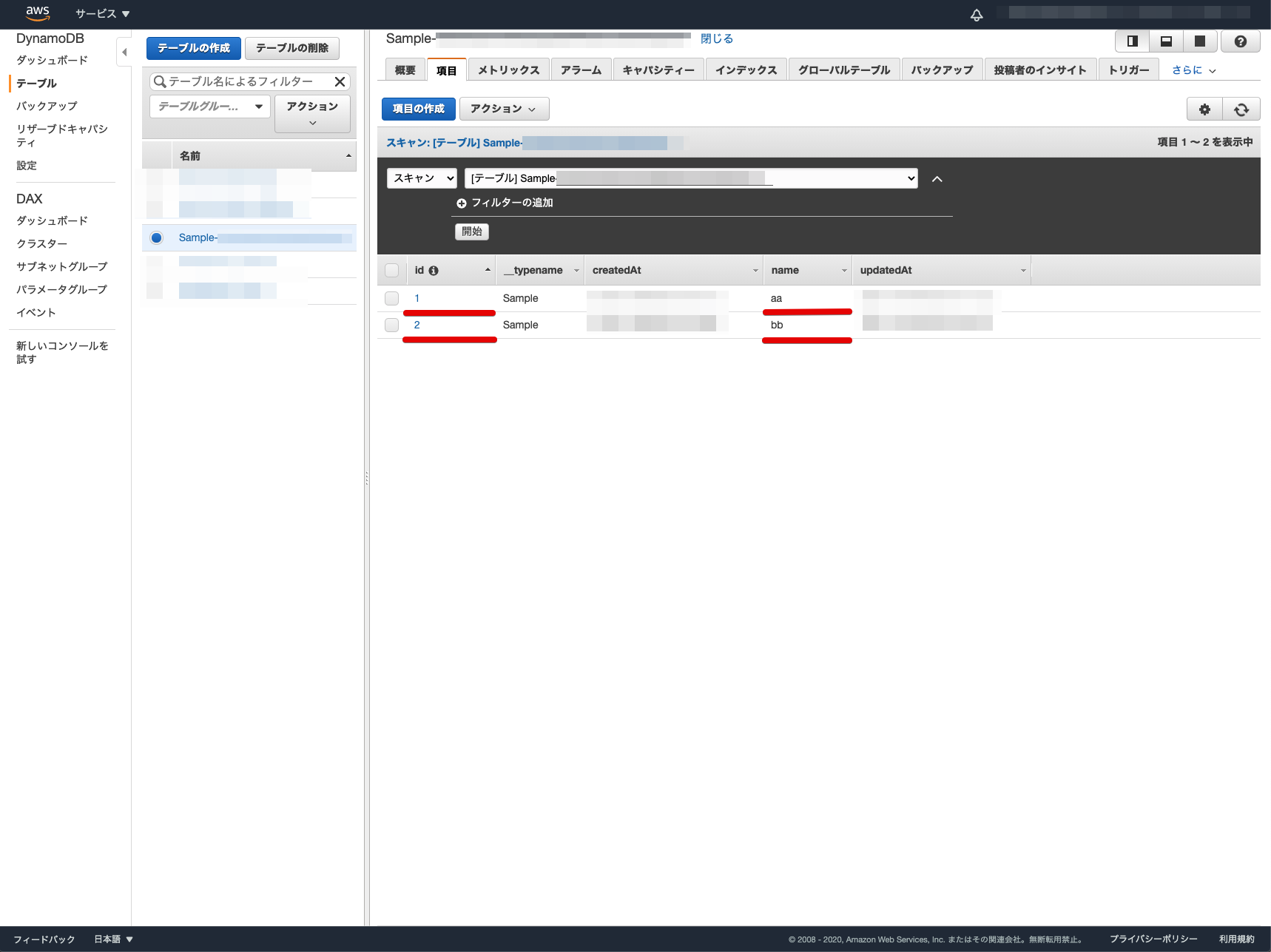This screenshot has height=952, width=1271.
Task: Switch to the 概要 tab
Action: (x=405, y=70)
